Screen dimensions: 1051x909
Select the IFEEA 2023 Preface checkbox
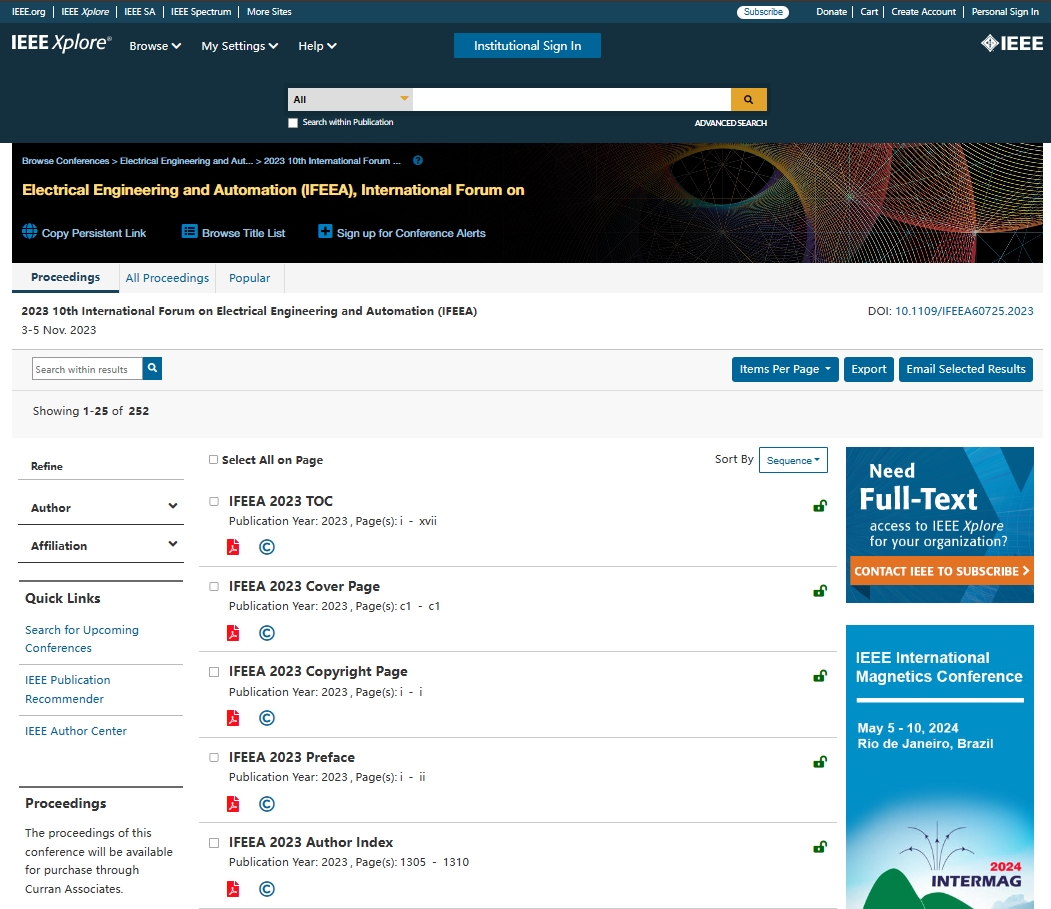click(214, 757)
